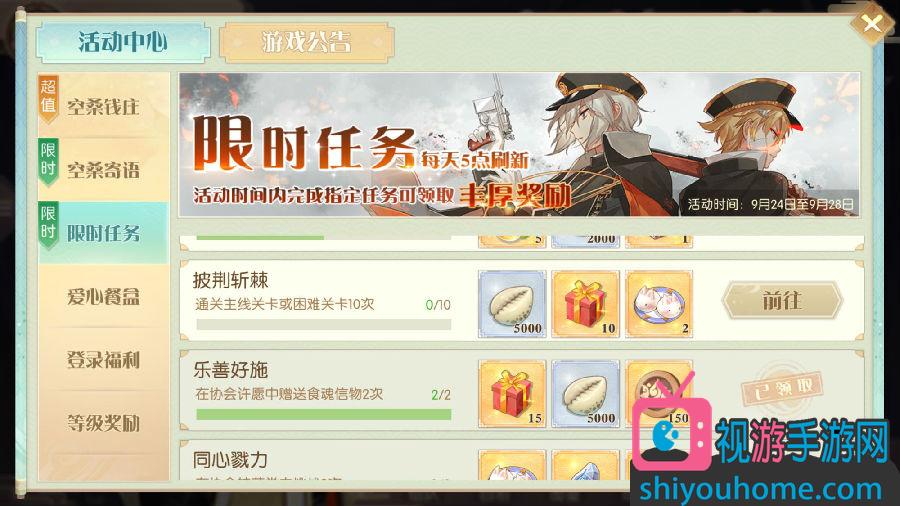Click the 前往 button for 披荆斩棘
The width and height of the screenshot is (900, 506).
point(782,300)
